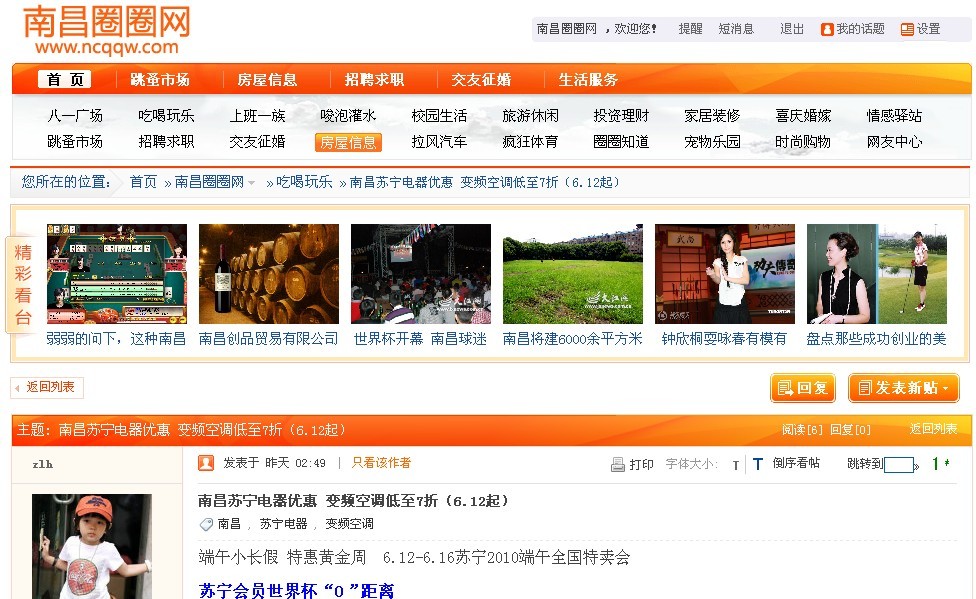The width and height of the screenshot is (976, 599).
Task: Open the 时尚购物 forum category
Action: point(803,142)
